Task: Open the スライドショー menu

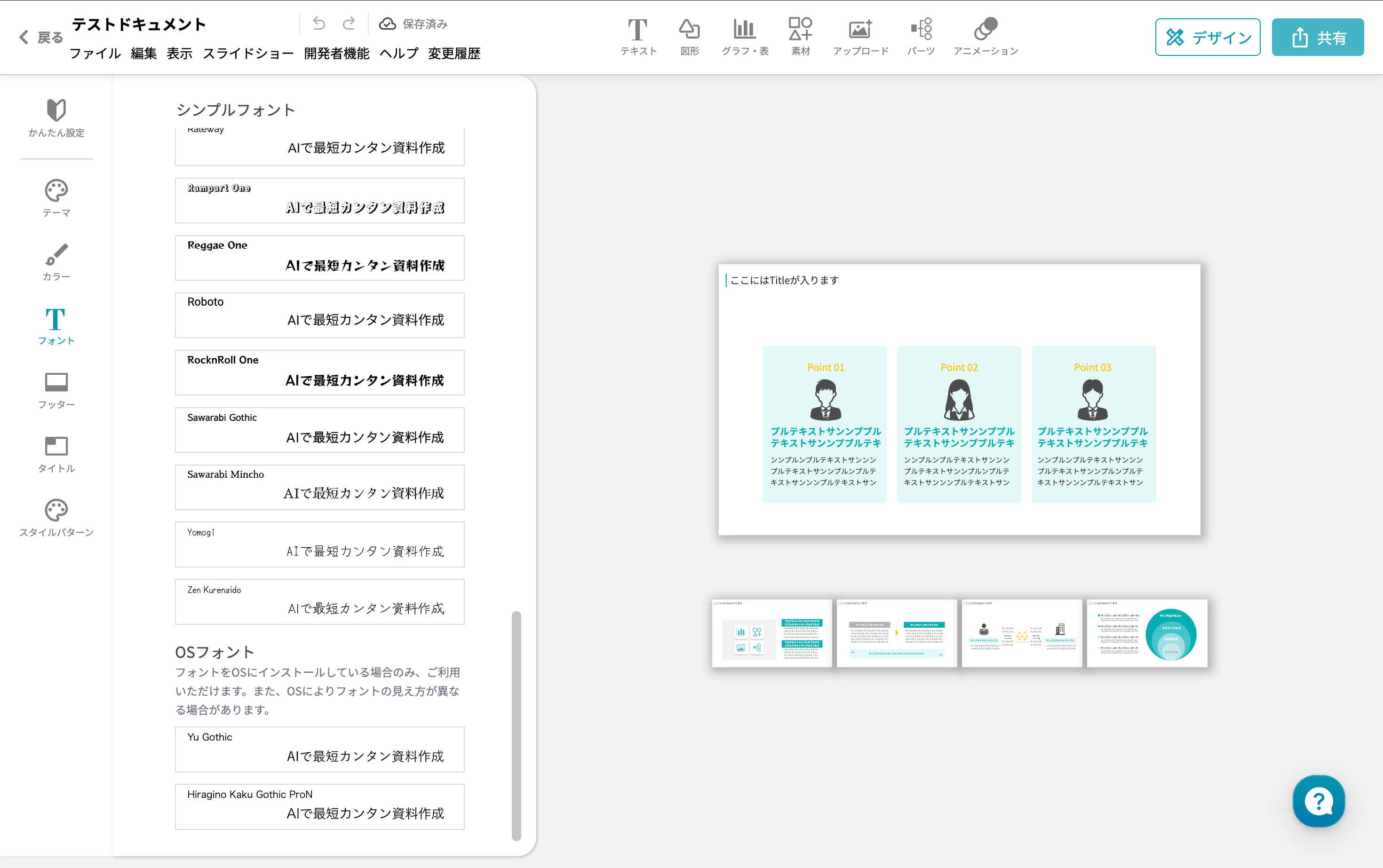Action: coord(248,54)
